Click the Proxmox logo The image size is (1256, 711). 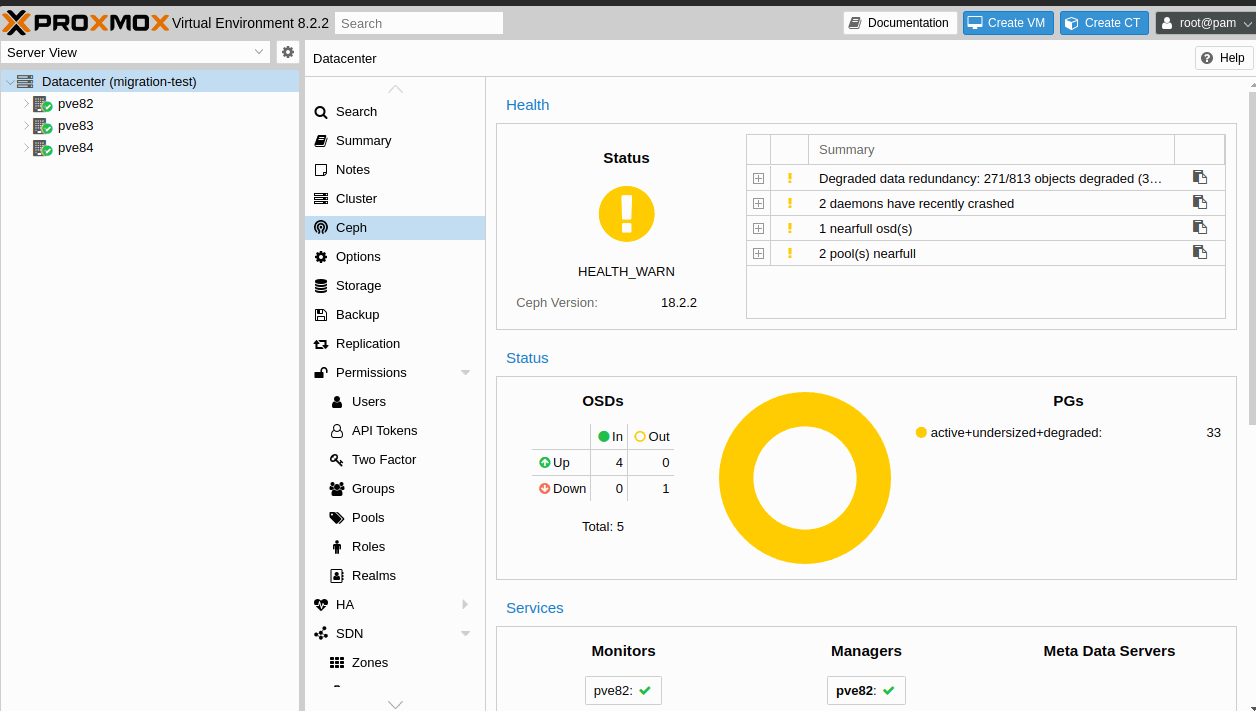click(x=85, y=22)
